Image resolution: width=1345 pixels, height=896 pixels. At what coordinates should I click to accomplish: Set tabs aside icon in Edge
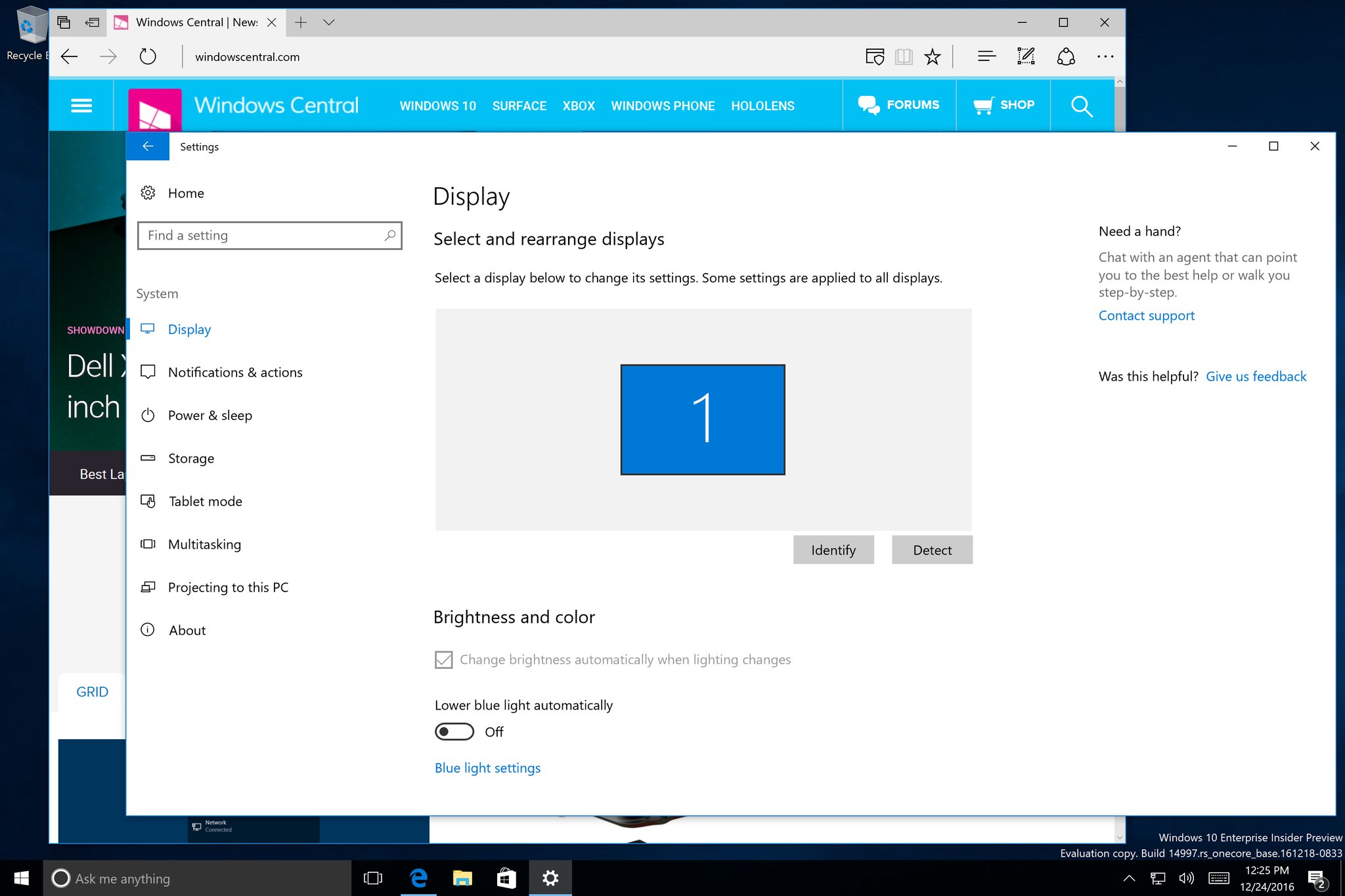(92, 22)
